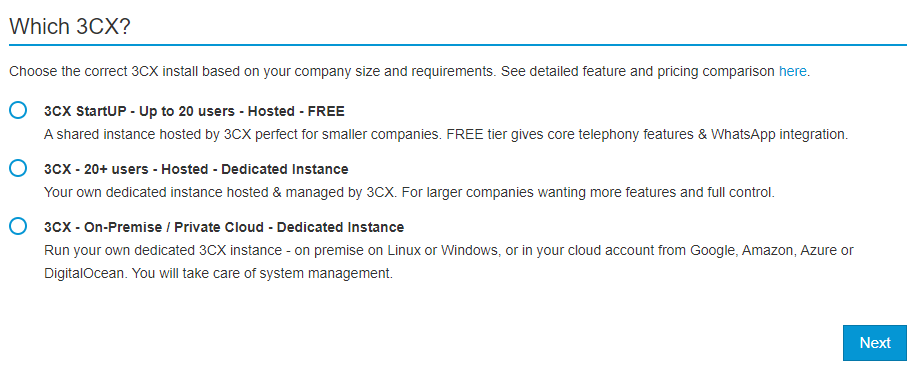Open the pricing comparison 'here' link
Viewport: 918px width, 377px height.
(x=793, y=72)
